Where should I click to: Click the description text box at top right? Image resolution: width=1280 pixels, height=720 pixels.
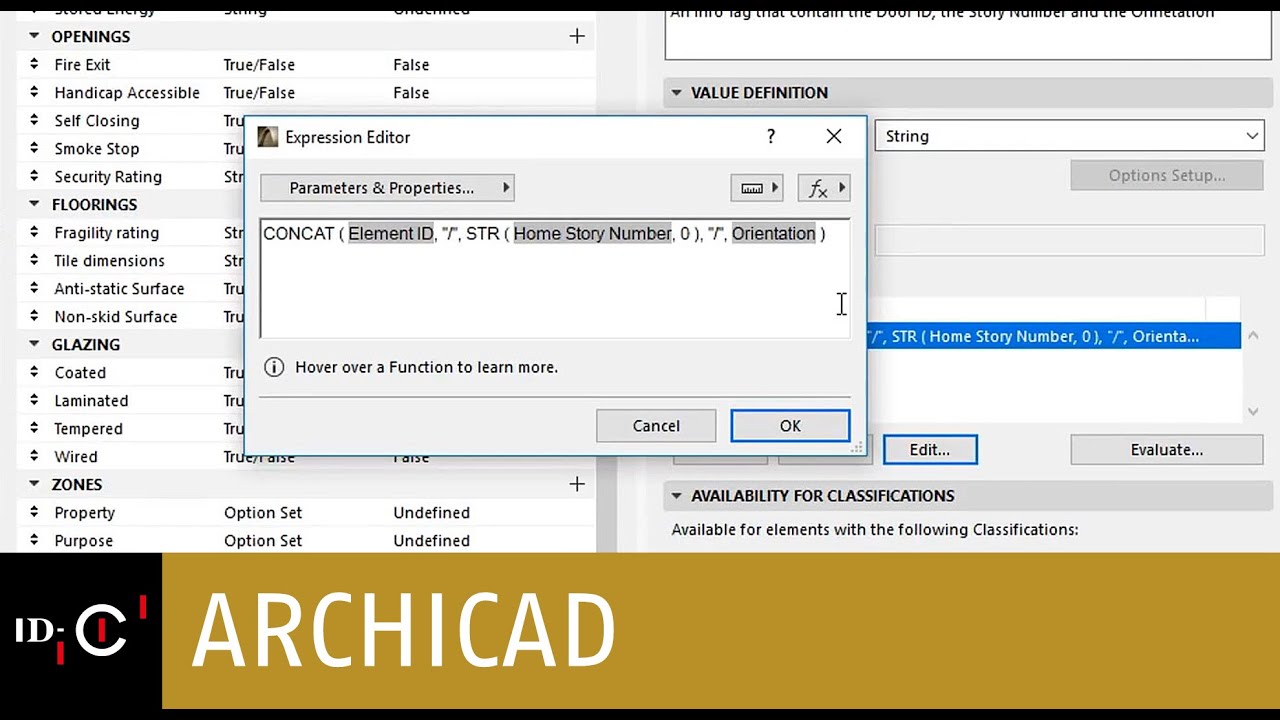(x=968, y=33)
